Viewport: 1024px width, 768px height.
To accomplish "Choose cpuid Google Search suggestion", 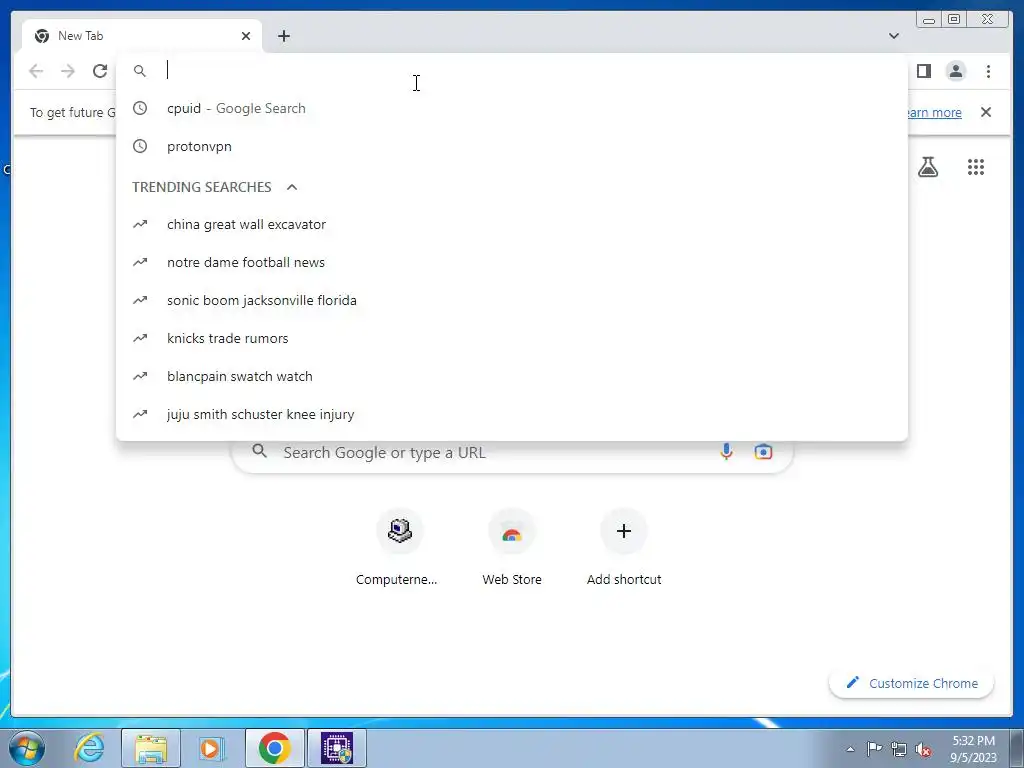I will [511, 108].
